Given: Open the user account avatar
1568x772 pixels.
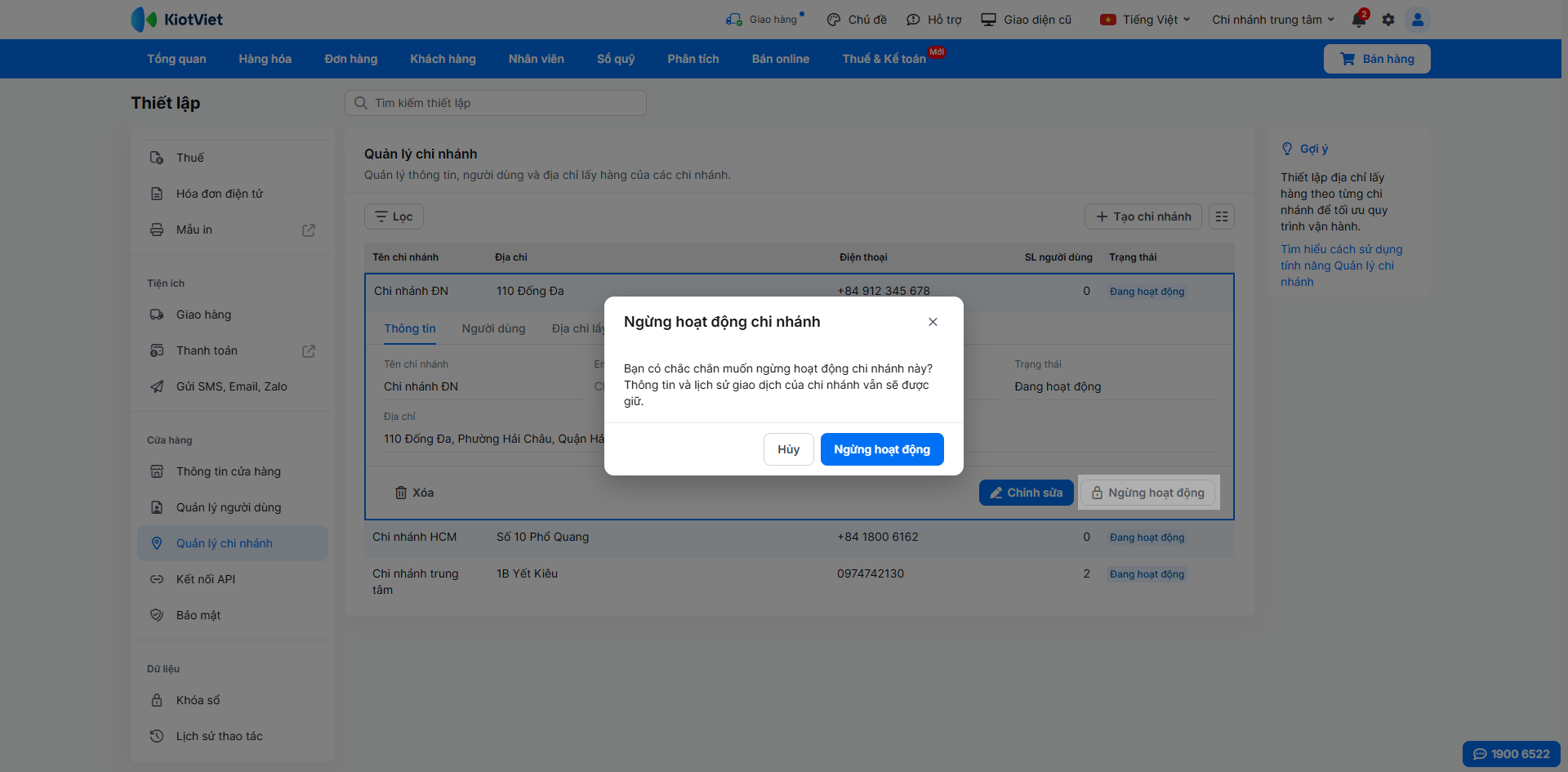Looking at the screenshot, I should point(1418,20).
